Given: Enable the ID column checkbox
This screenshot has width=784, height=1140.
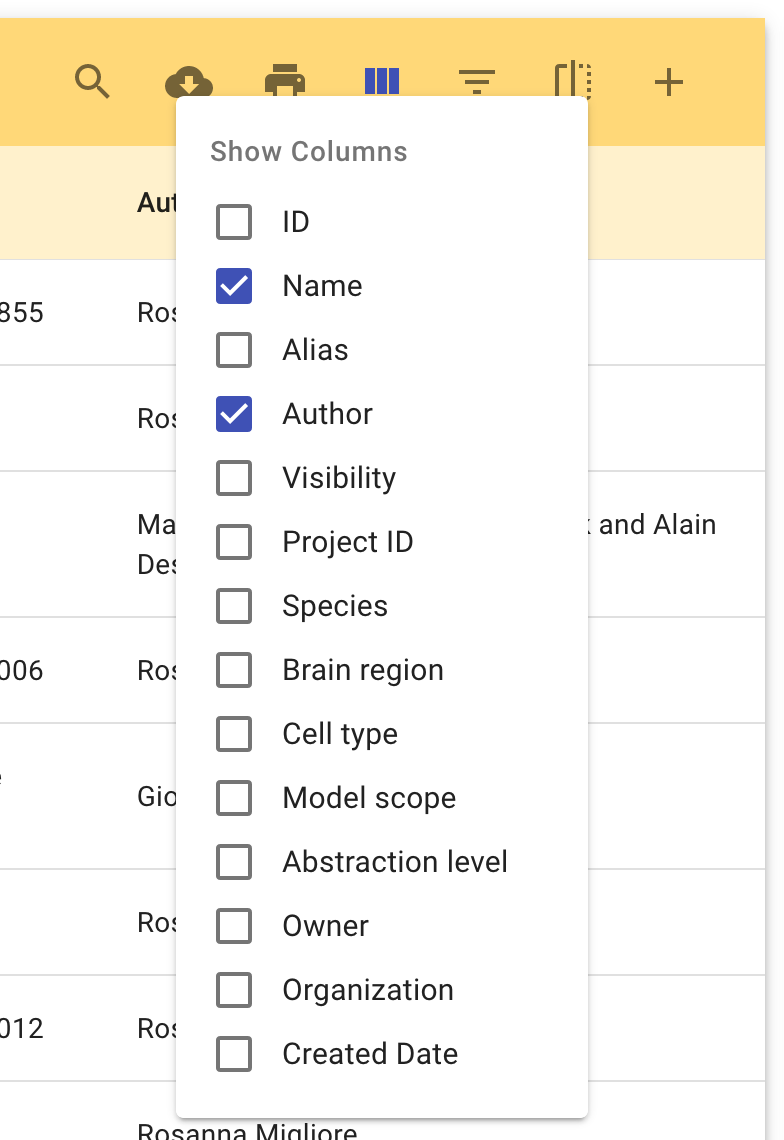Looking at the screenshot, I should coord(234,222).
